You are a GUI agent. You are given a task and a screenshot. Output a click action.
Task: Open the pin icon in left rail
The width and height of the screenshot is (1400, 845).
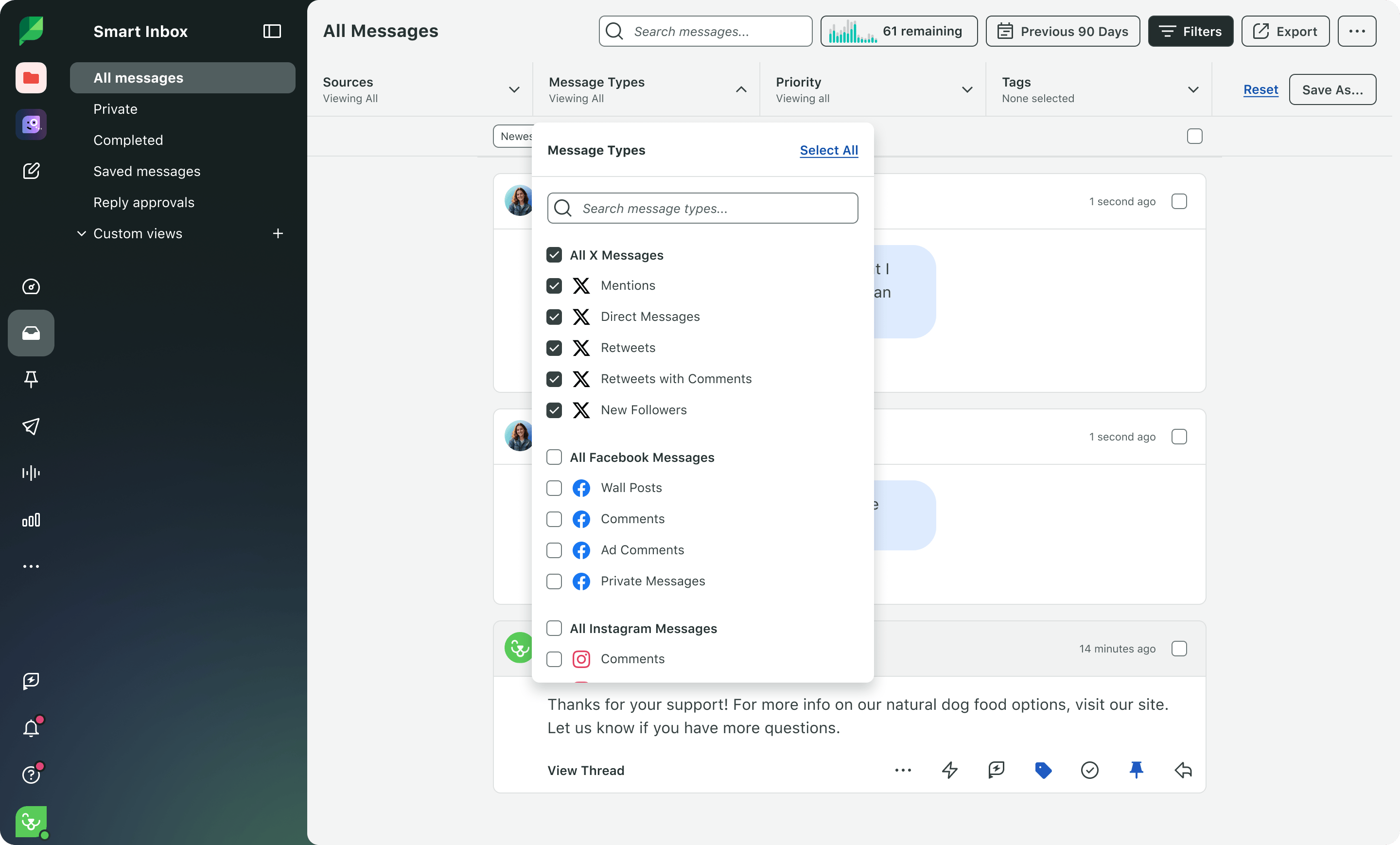(x=31, y=380)
